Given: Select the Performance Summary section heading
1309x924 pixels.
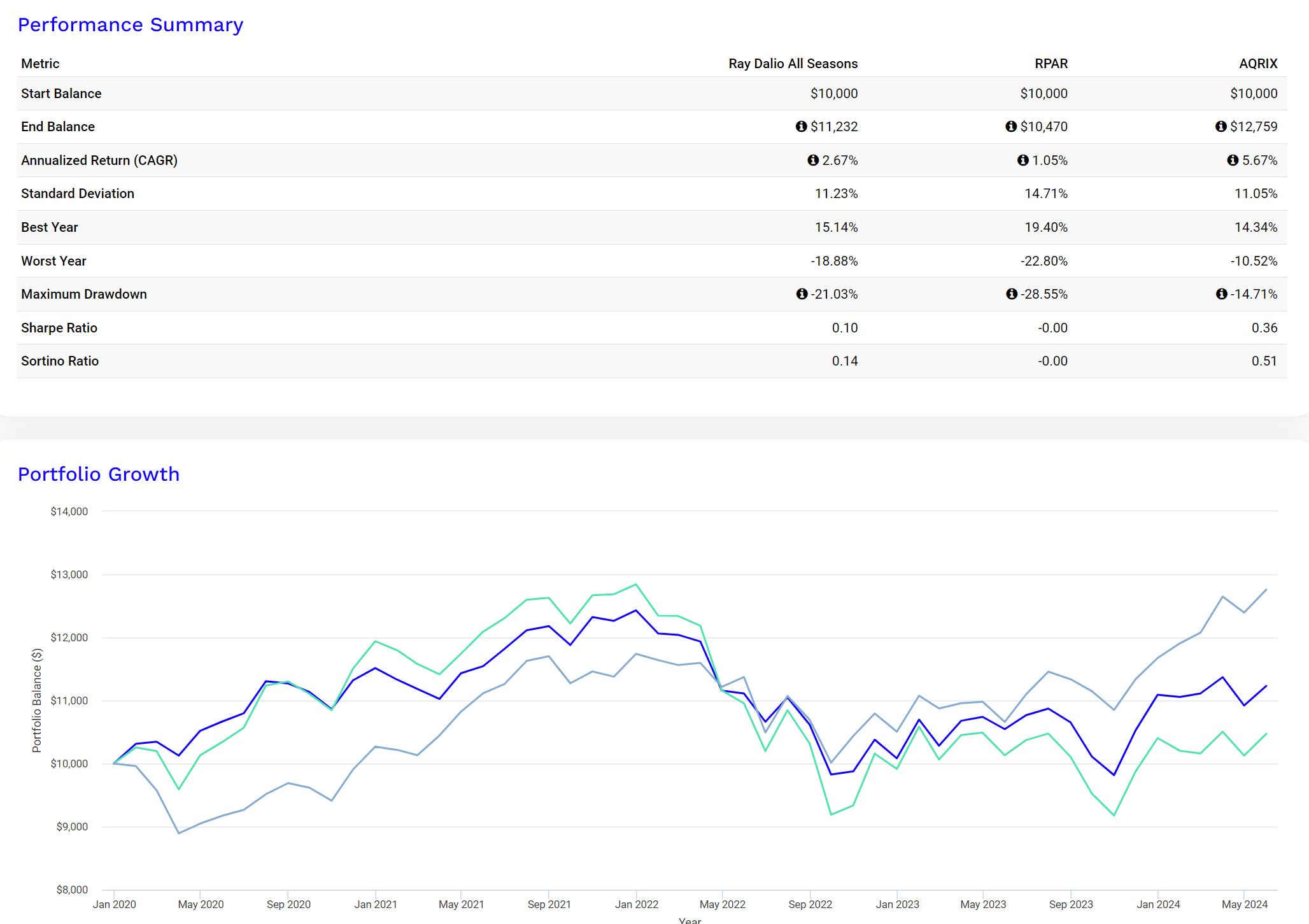Looking at the screenshot, I should click(131, 25).
